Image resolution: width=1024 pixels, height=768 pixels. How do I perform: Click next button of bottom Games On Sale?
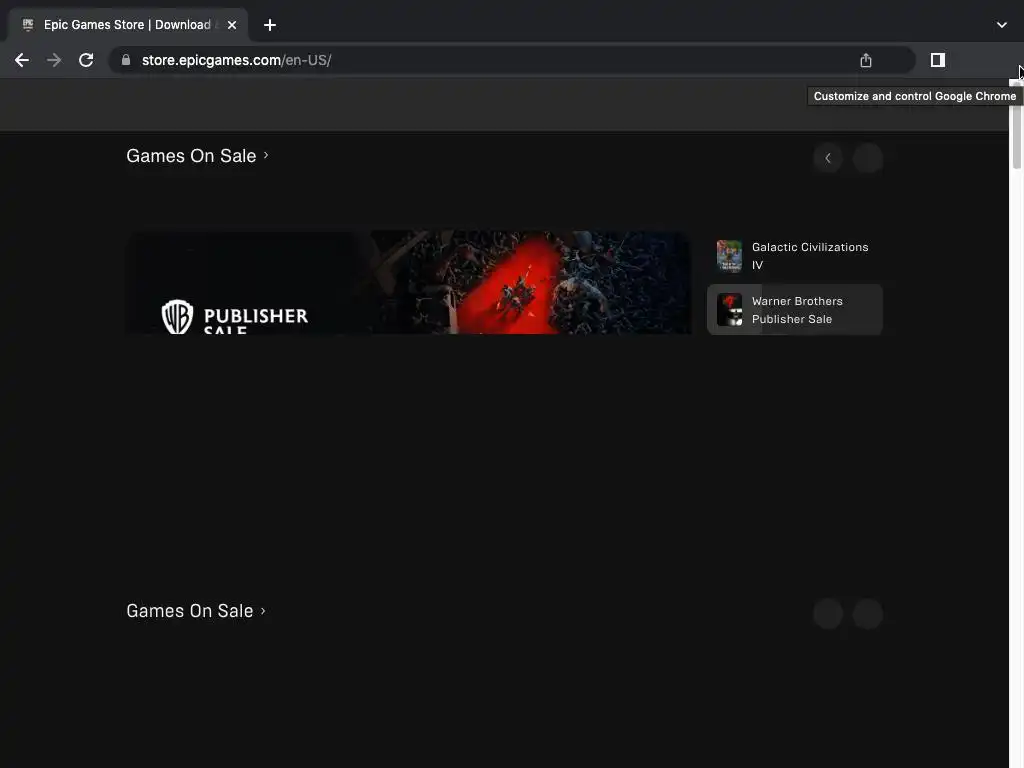[x=868, y=614]
